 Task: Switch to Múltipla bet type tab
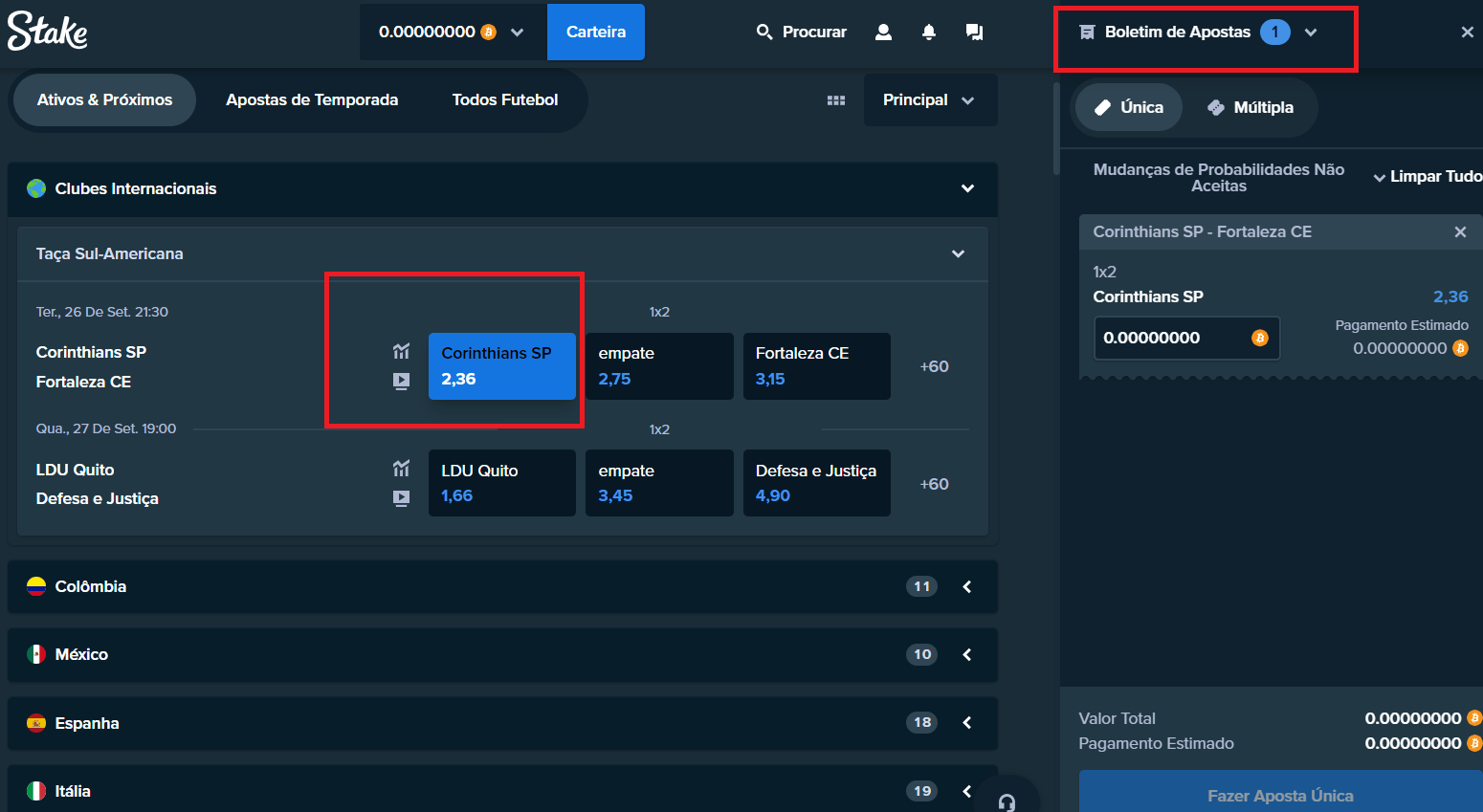1251,107
